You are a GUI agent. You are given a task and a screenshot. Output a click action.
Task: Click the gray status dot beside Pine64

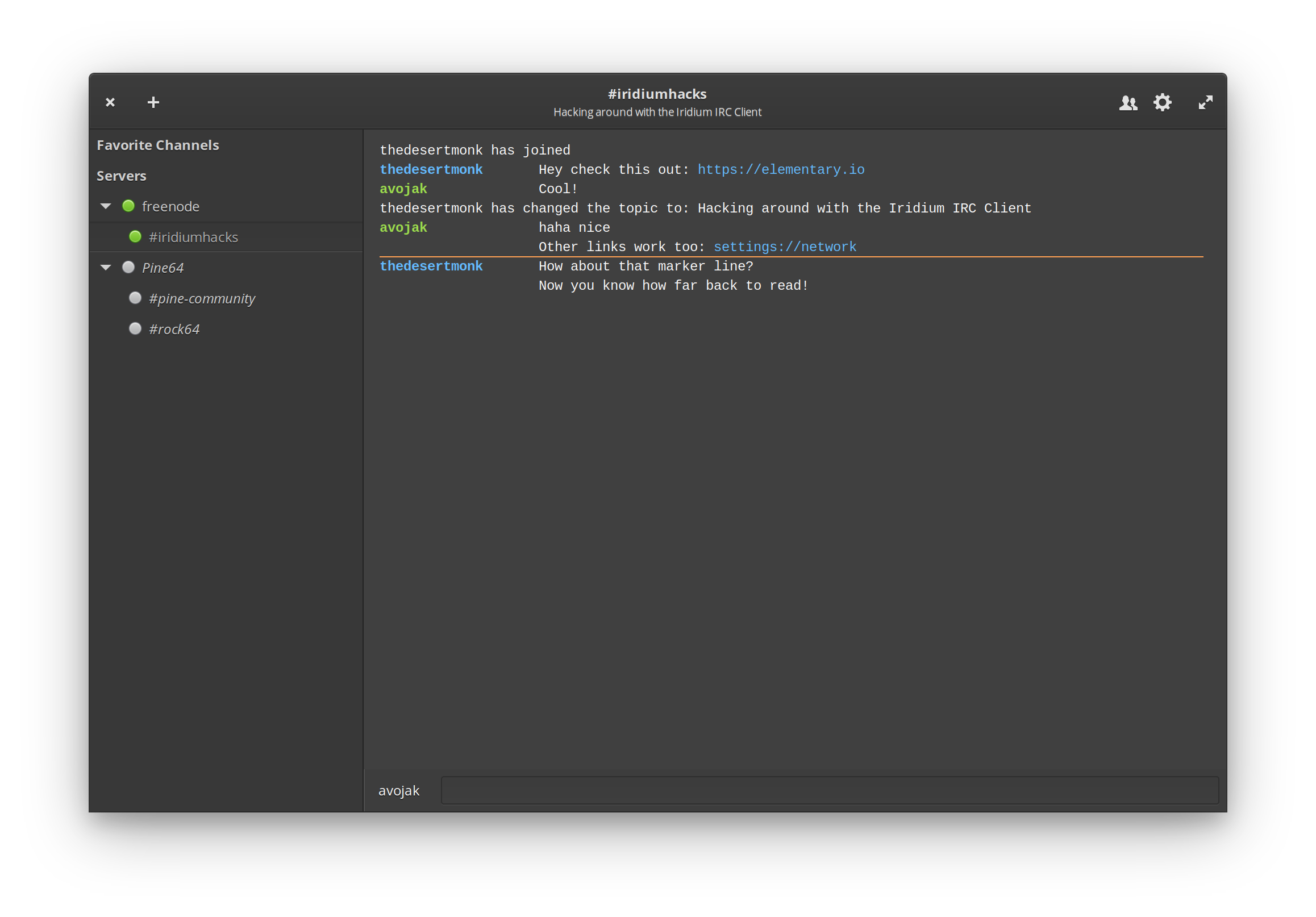point(128,267)
